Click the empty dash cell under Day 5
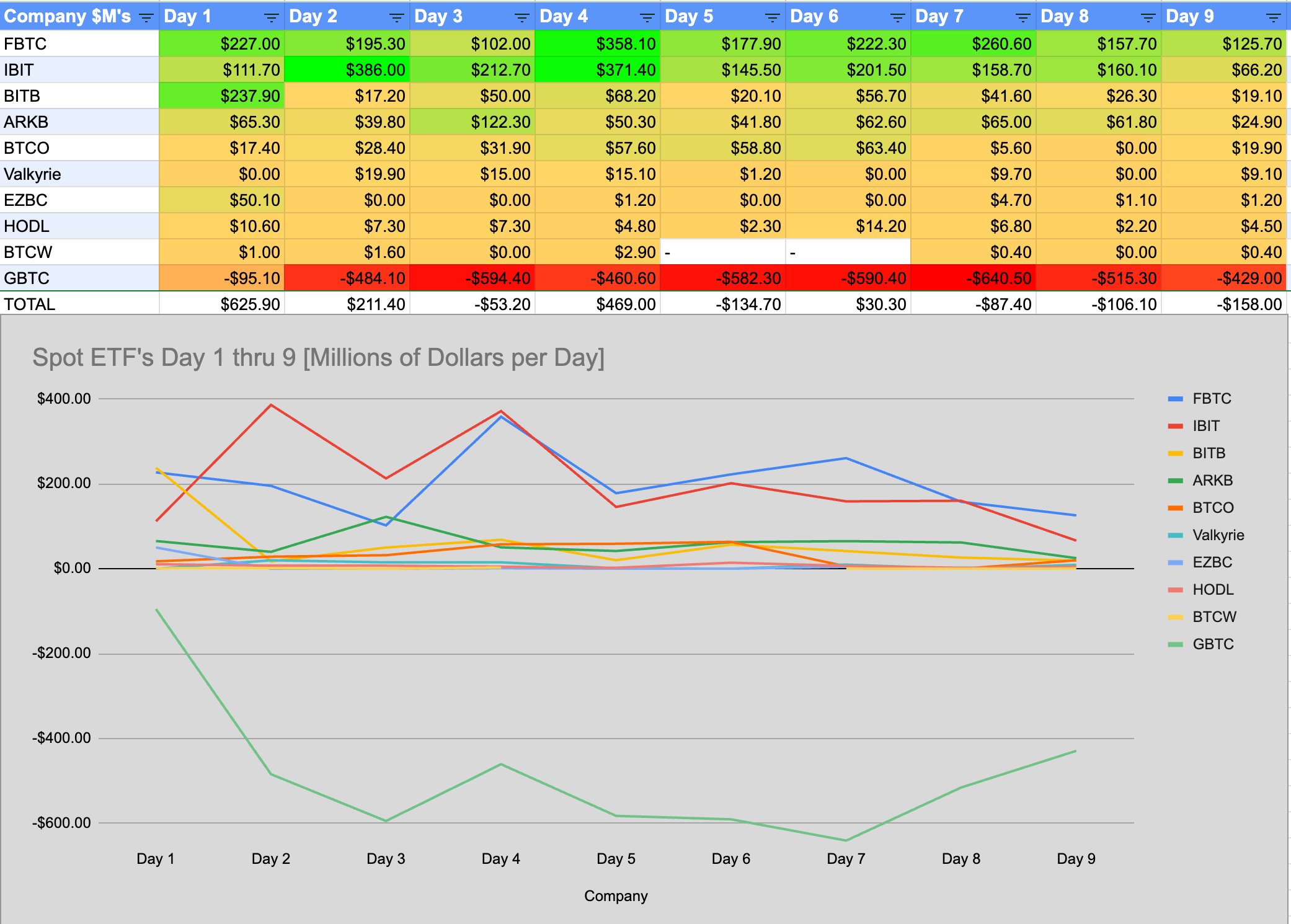 coord(722,252)
